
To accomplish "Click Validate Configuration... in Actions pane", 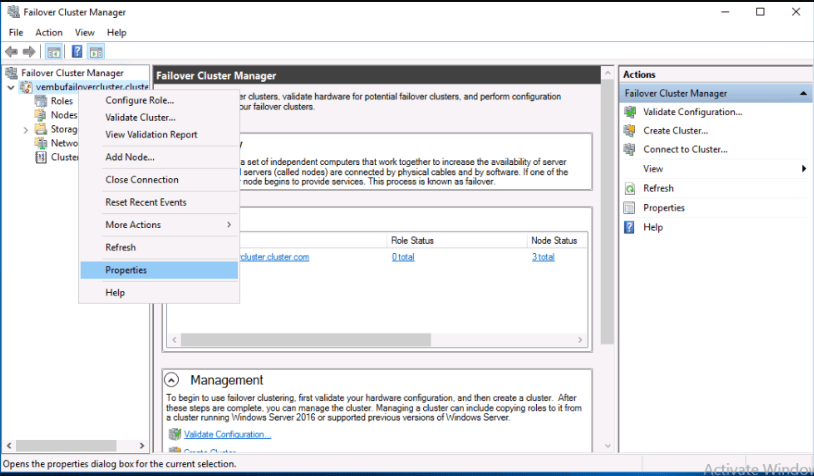I will pos(693,112).
